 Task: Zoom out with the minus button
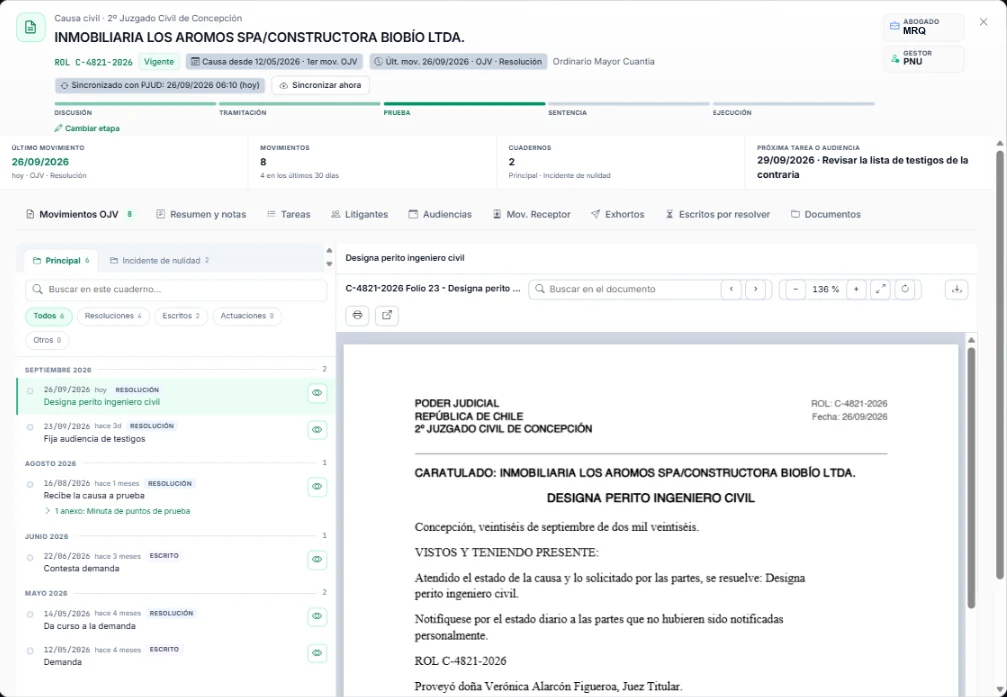point(795,289)
